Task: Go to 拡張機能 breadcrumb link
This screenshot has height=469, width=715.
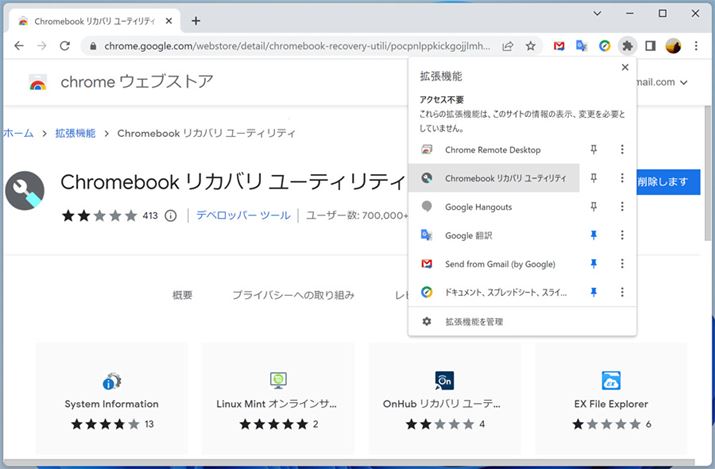Action: tap(75, 133)
